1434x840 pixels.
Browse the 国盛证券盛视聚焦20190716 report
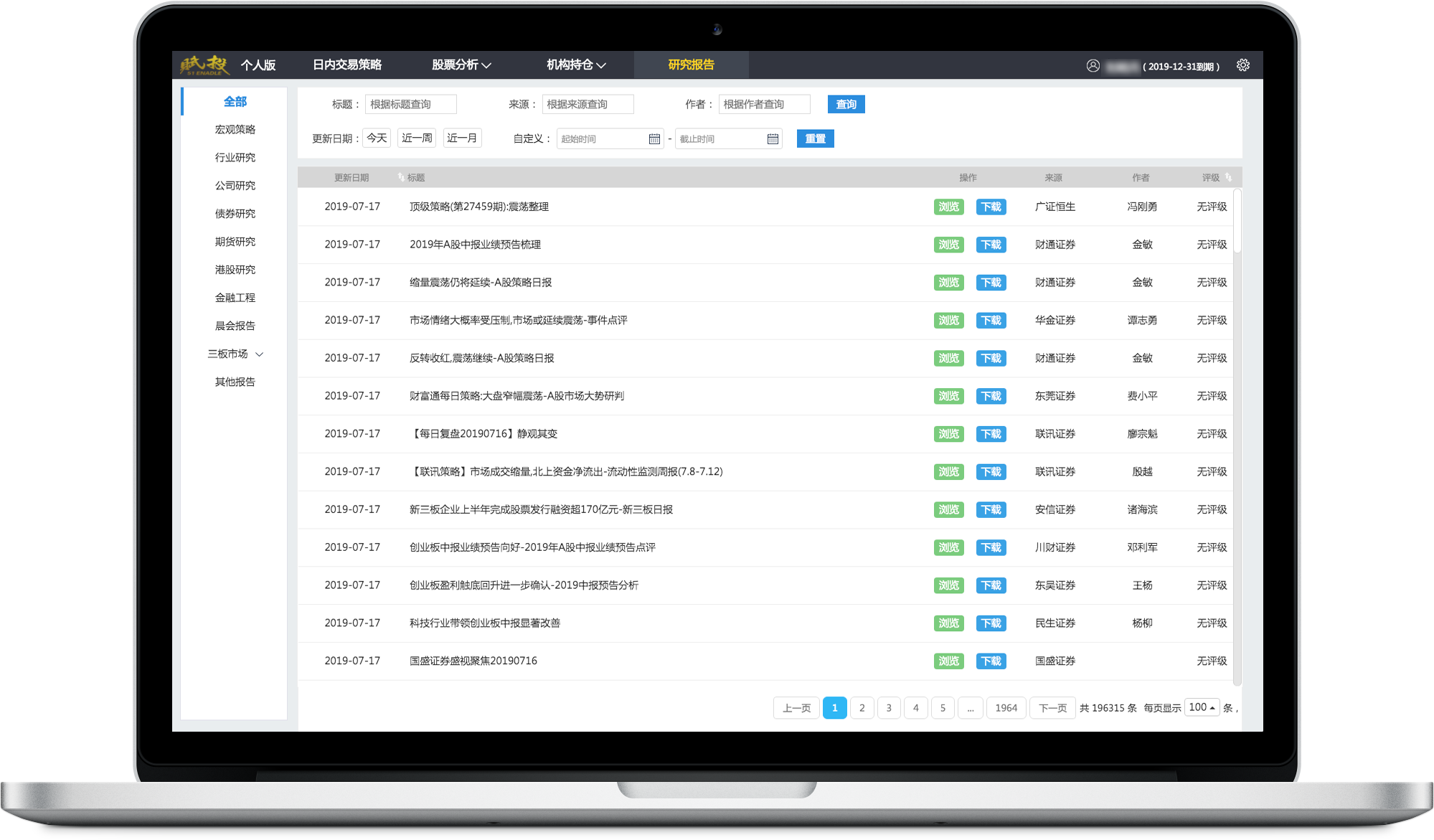[x=948, y=661]
